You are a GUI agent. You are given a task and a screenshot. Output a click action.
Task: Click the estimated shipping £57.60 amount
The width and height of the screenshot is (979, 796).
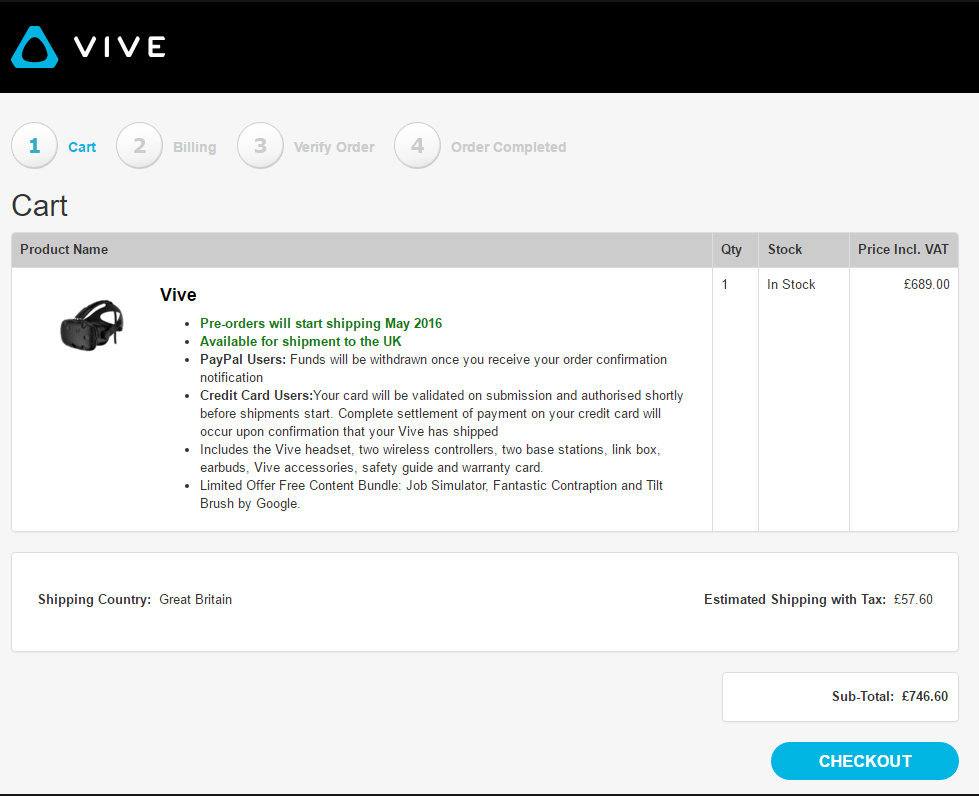(x=913, y=599)
